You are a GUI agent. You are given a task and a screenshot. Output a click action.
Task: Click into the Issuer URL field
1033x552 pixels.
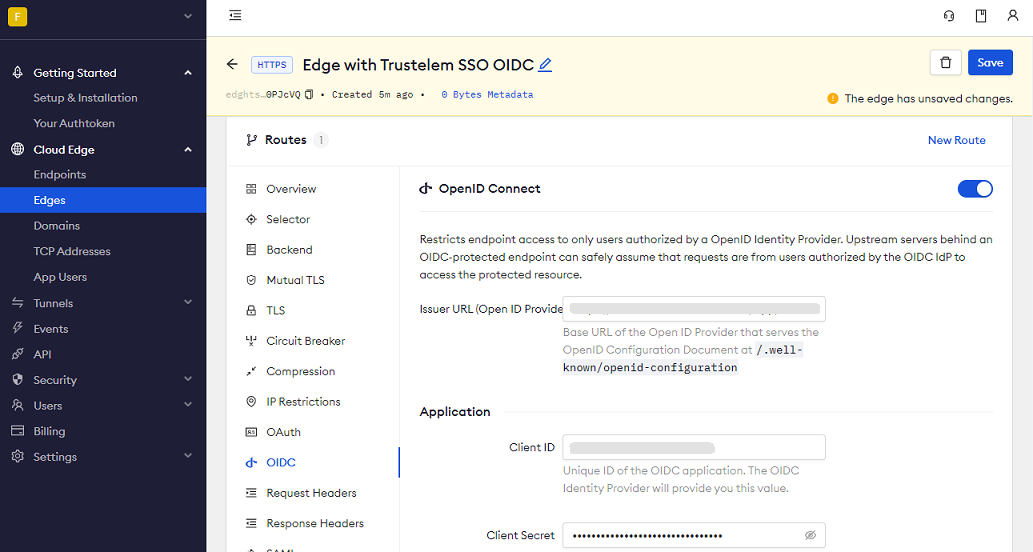tap(694, 309)
